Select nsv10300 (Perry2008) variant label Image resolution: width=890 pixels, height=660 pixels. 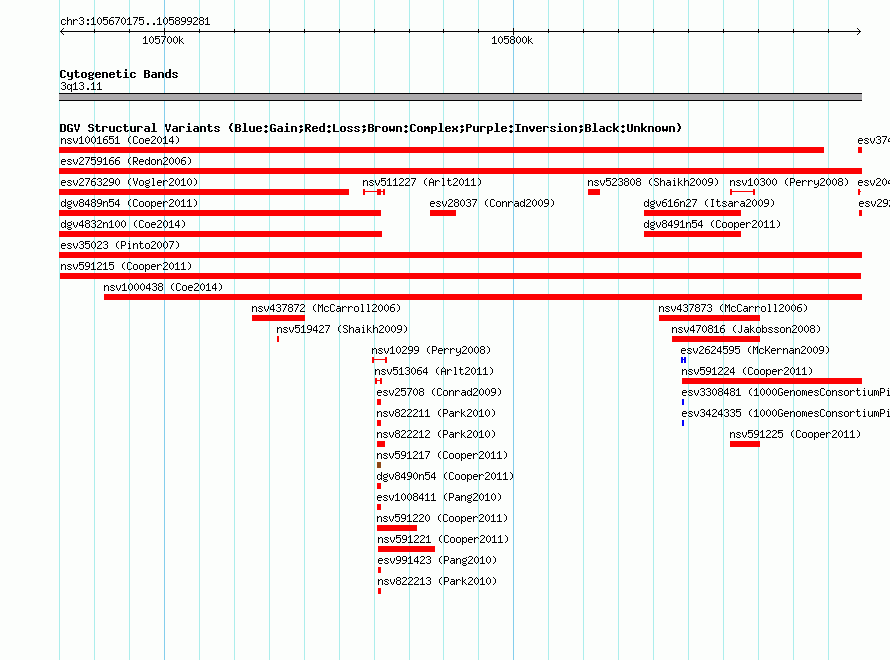click(x=789, y=182)
